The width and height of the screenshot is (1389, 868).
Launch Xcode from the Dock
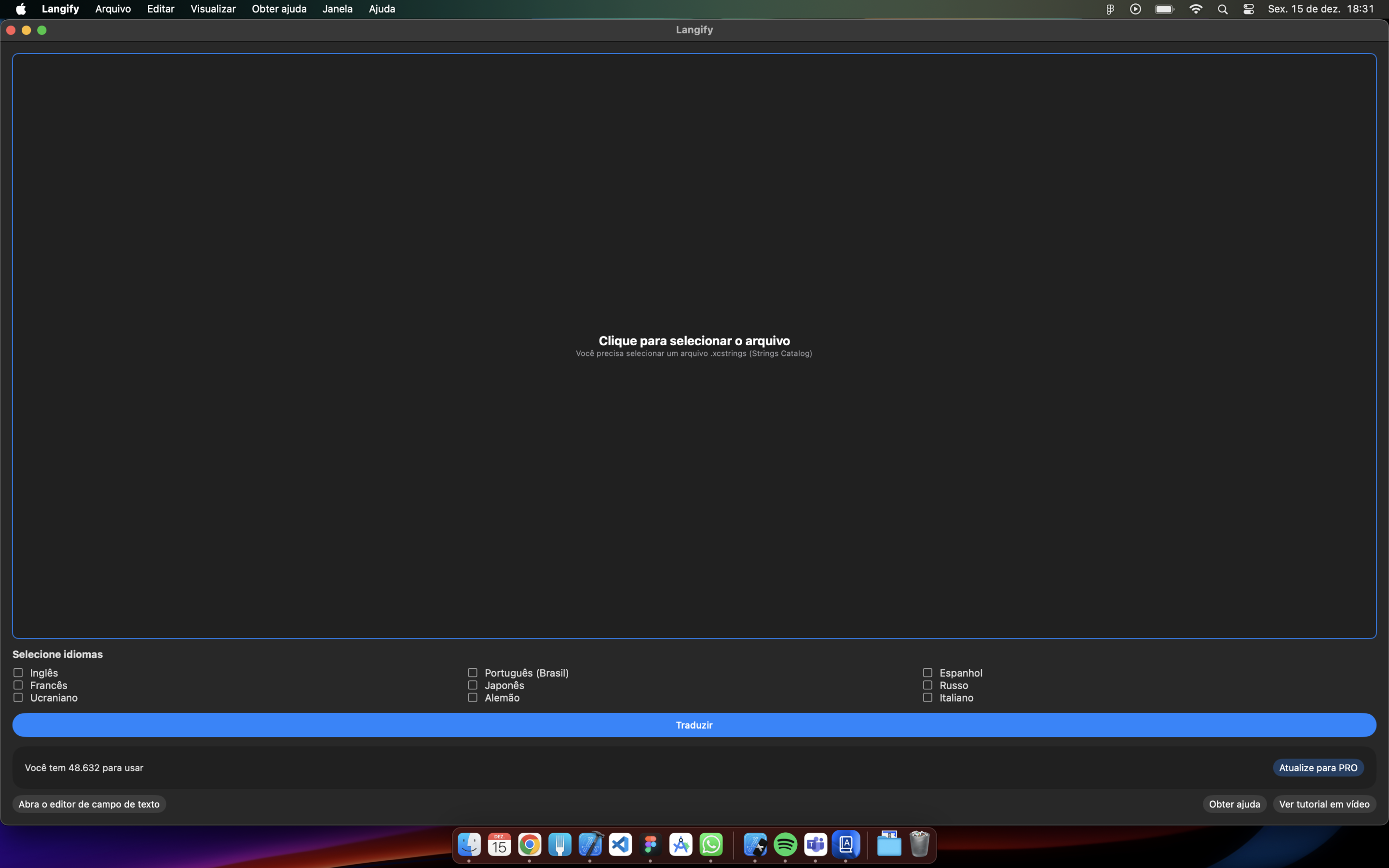(x=590, y=844)
